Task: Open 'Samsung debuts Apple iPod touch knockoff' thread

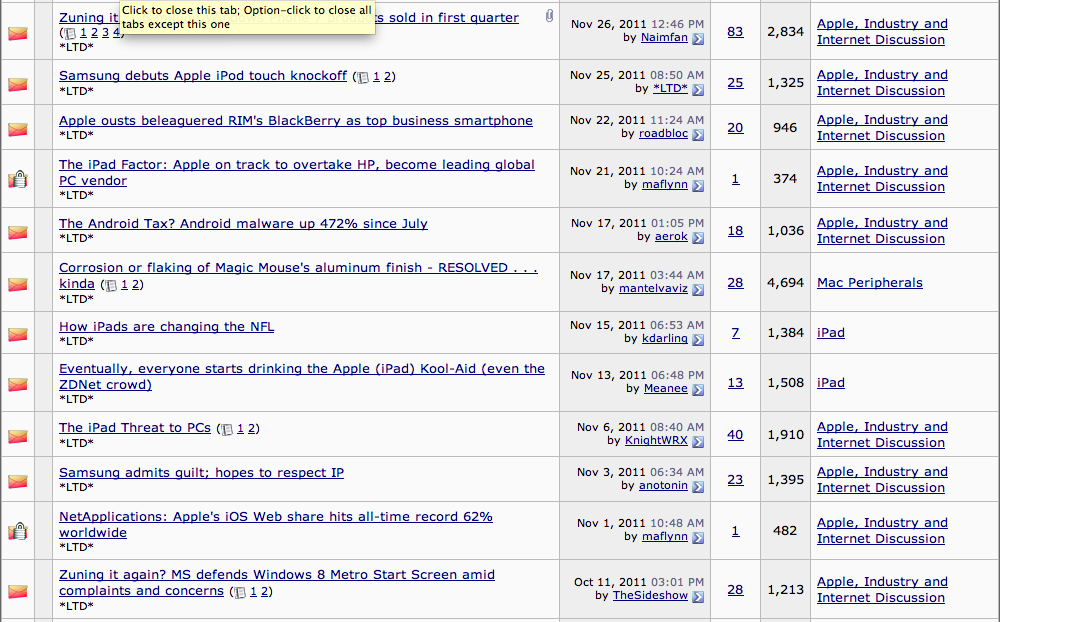Action: coord(203,76)
